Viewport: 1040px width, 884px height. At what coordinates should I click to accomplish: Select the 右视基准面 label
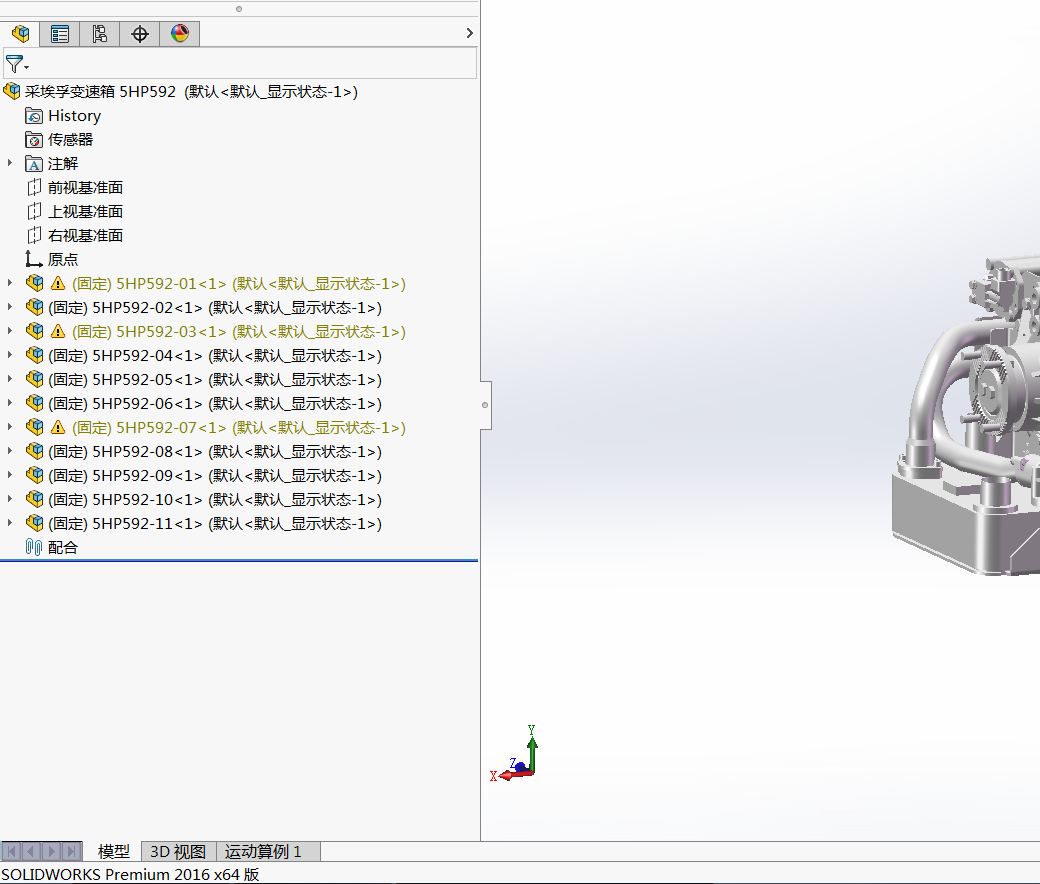tap(85, 235)
